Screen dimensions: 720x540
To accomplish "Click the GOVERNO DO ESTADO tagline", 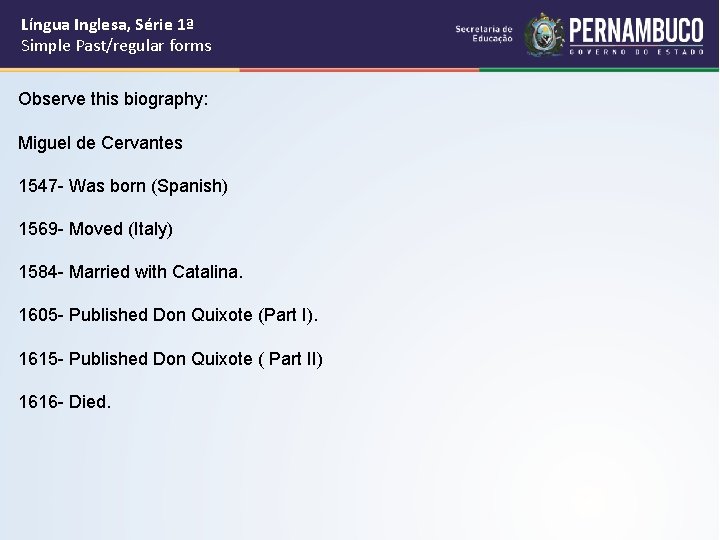I will [636, 52].
